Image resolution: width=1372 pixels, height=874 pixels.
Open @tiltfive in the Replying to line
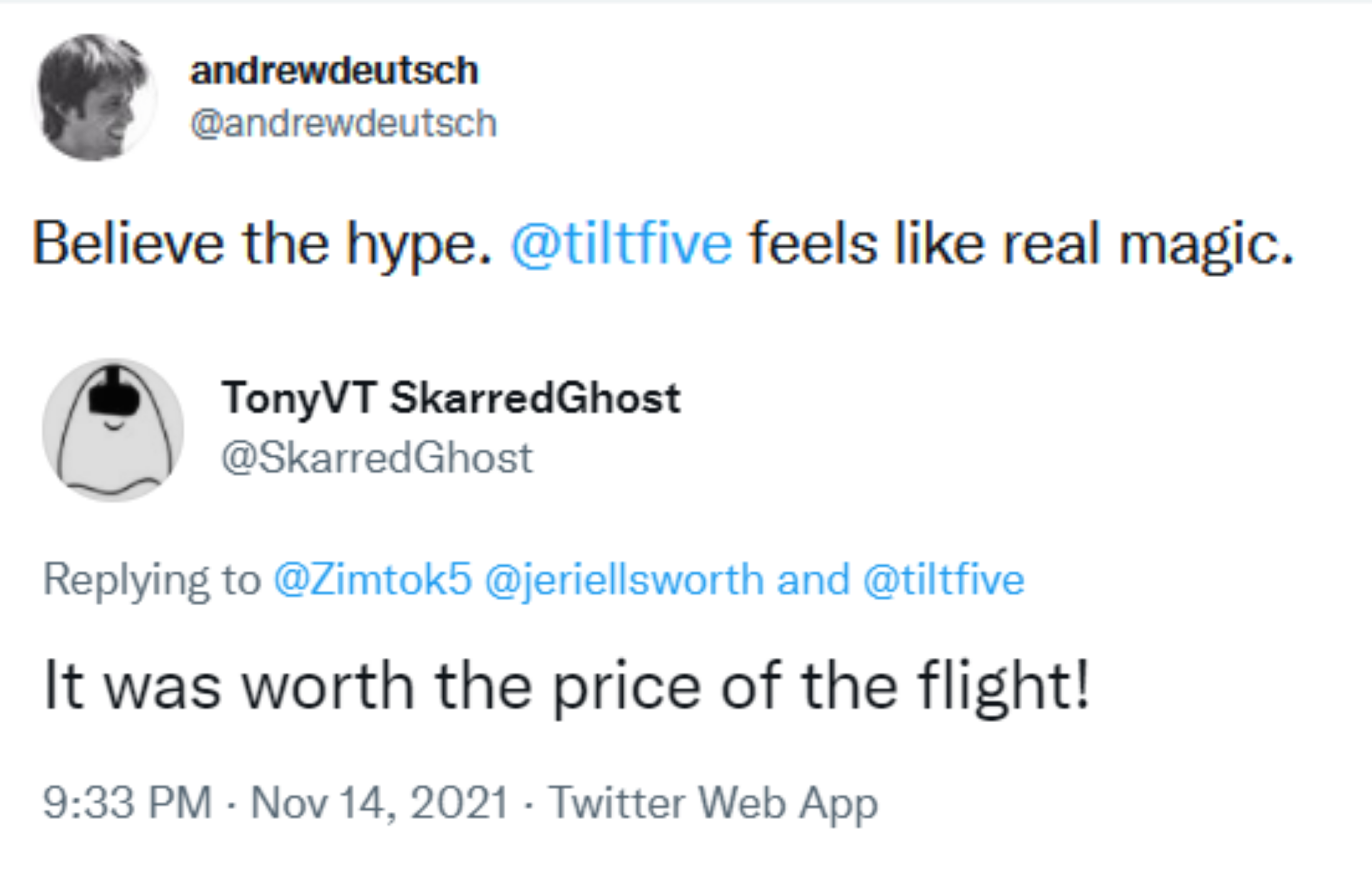coord(944,579)
